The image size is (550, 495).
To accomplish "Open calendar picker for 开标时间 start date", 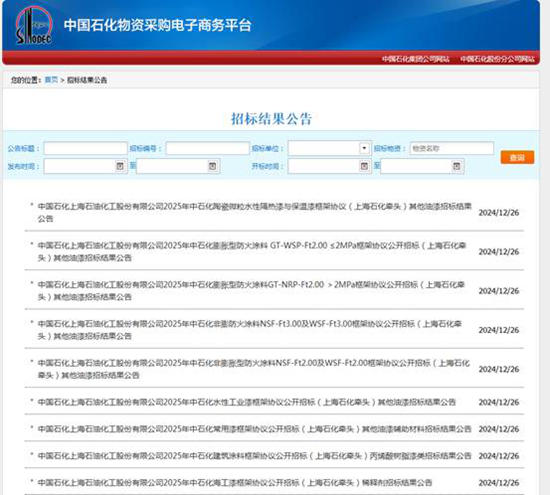I will coord(364,166).
